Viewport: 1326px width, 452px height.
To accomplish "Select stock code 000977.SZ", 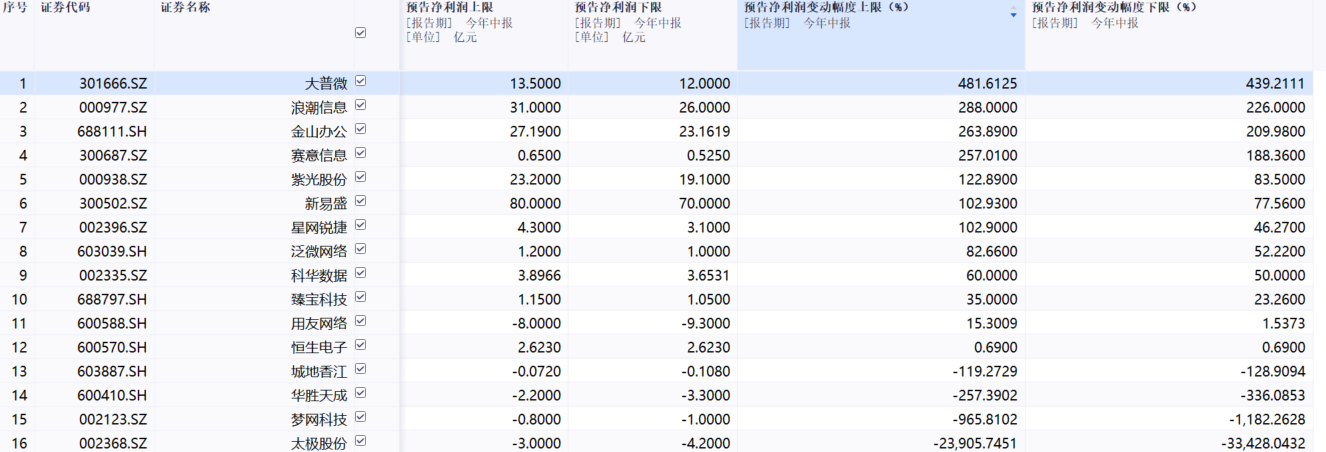I will (112, 107).
